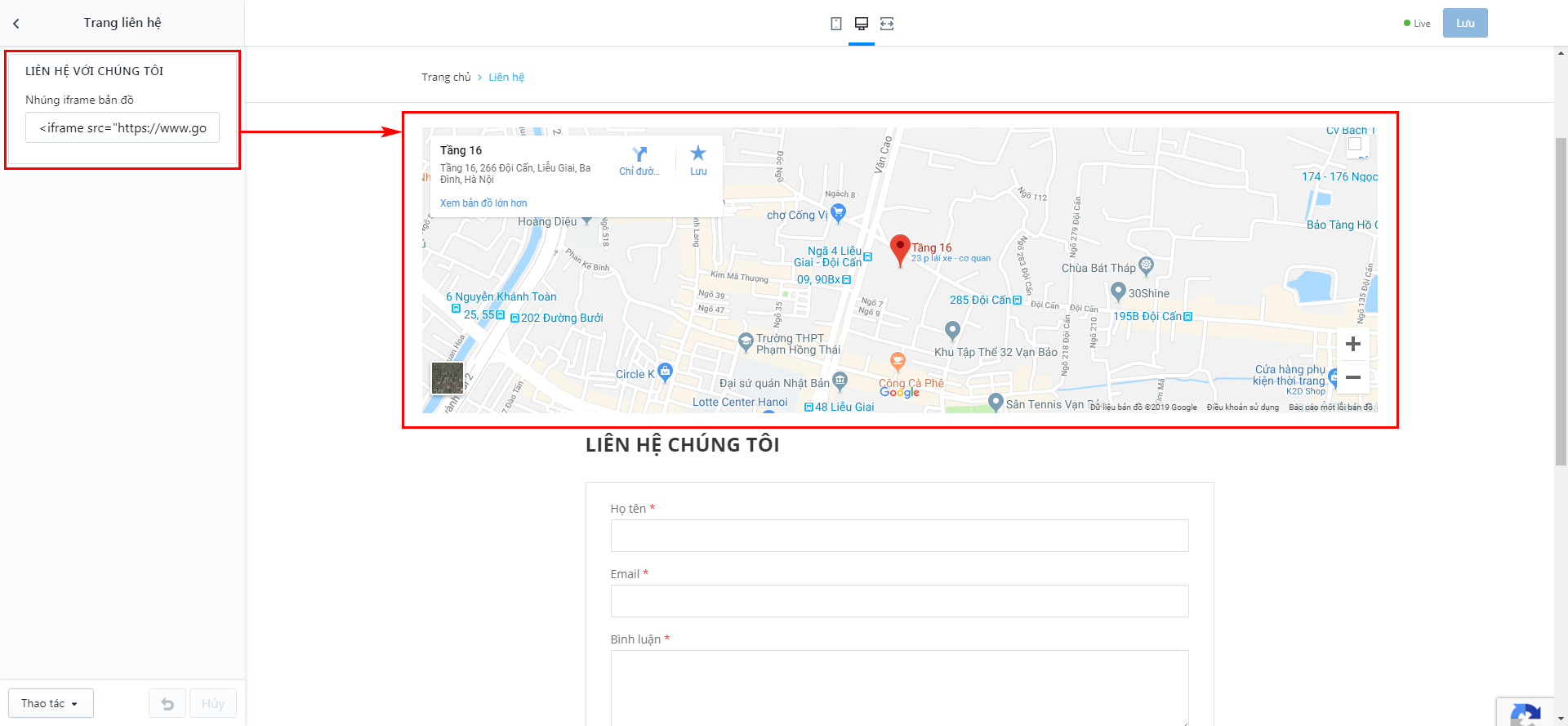Click the Liên hệ breadcrumb link
Screen dimensions: 1568x726
pyautogui.click(x=506, y=78)
